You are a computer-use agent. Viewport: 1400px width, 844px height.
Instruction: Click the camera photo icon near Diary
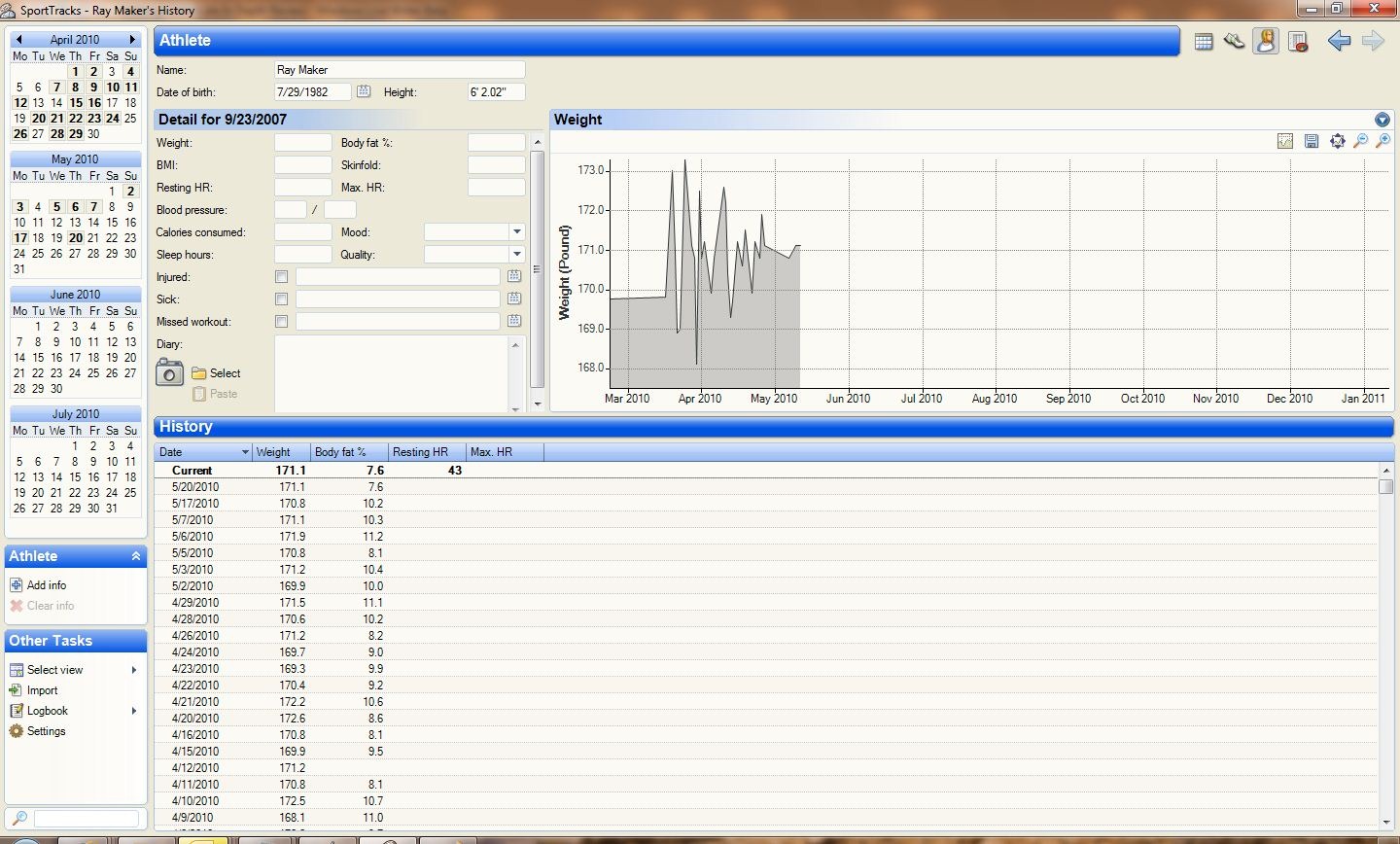pyautogui.click(x=170, y=371)
